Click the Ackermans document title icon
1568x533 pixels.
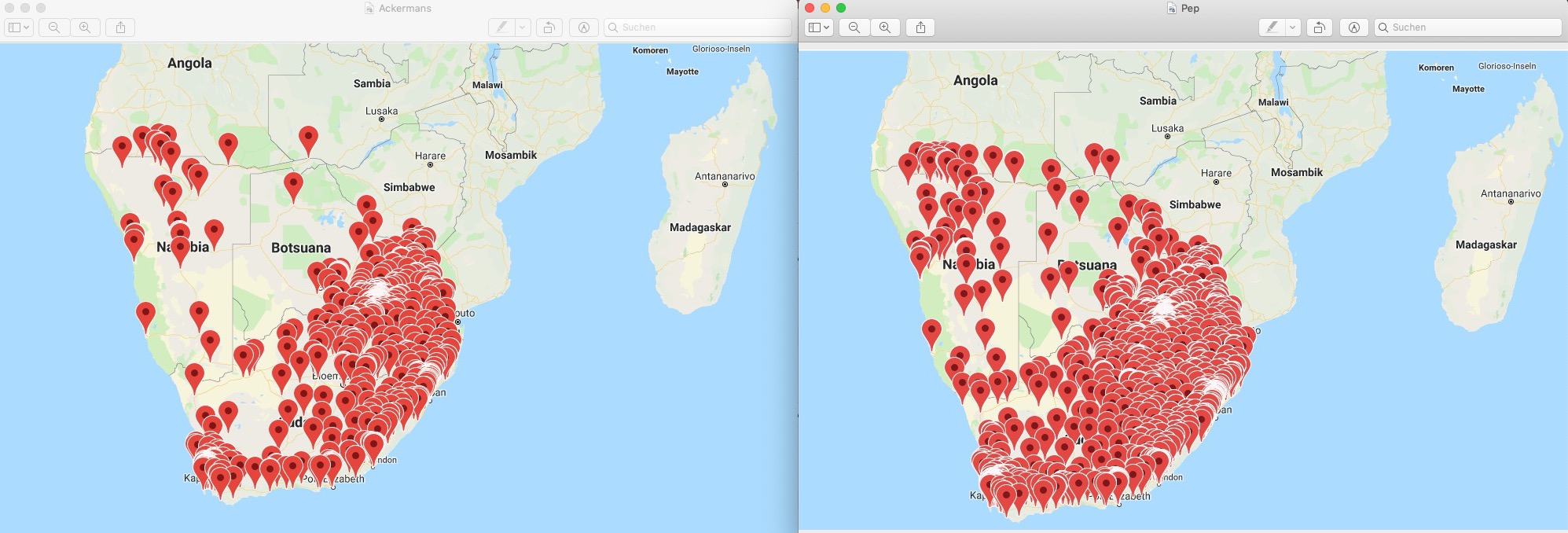point(369,9)
